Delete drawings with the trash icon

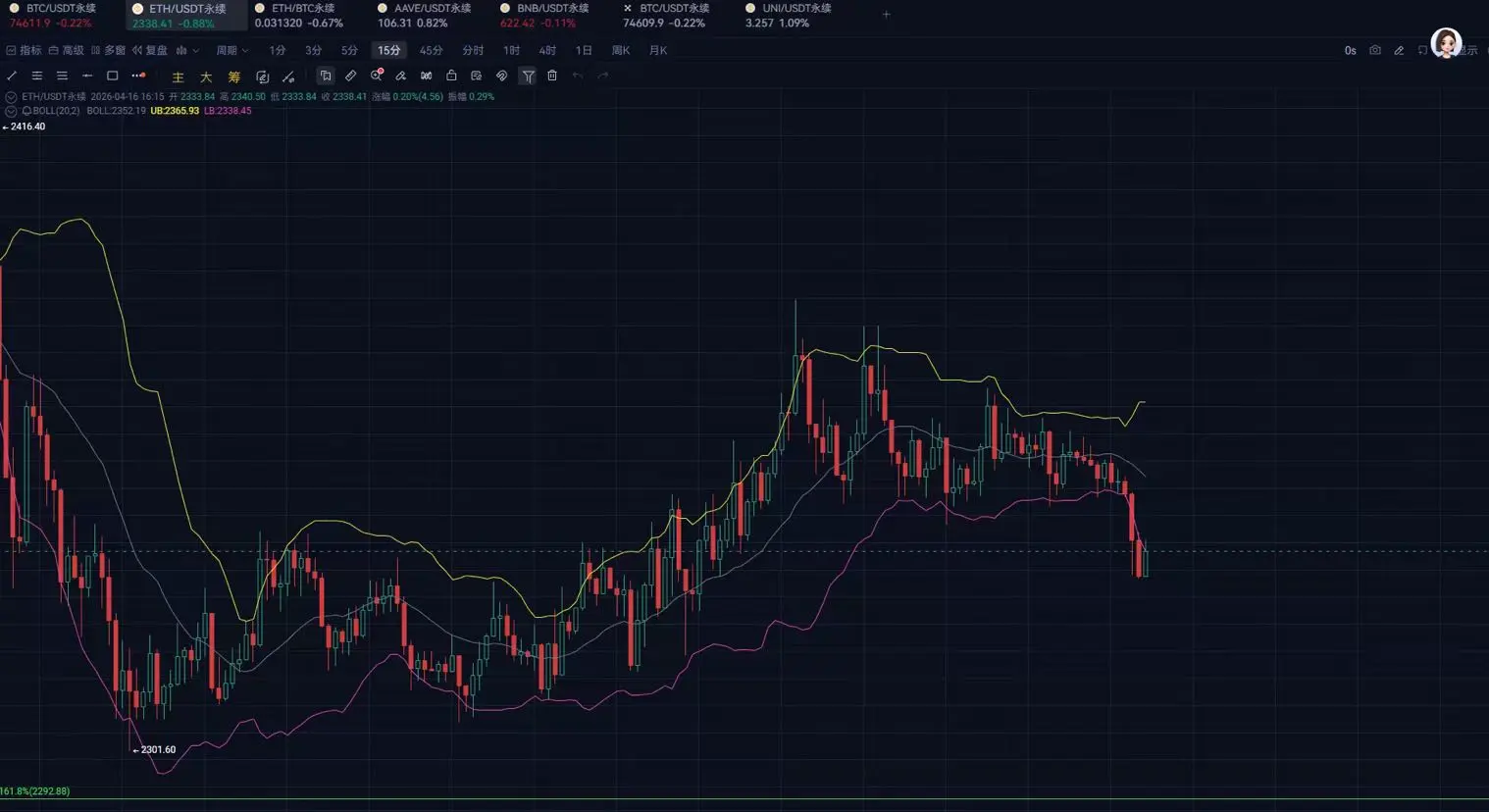click(552, 76)
